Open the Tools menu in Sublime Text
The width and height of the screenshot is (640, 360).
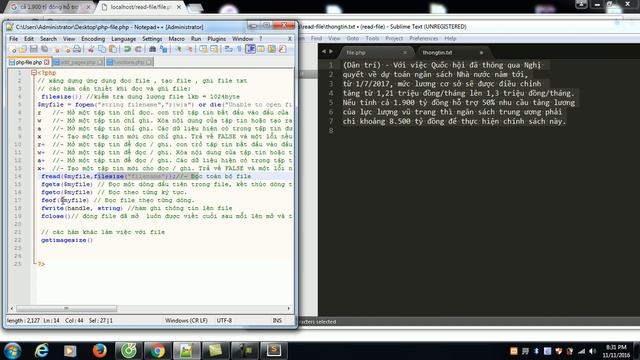click(372, 38)
